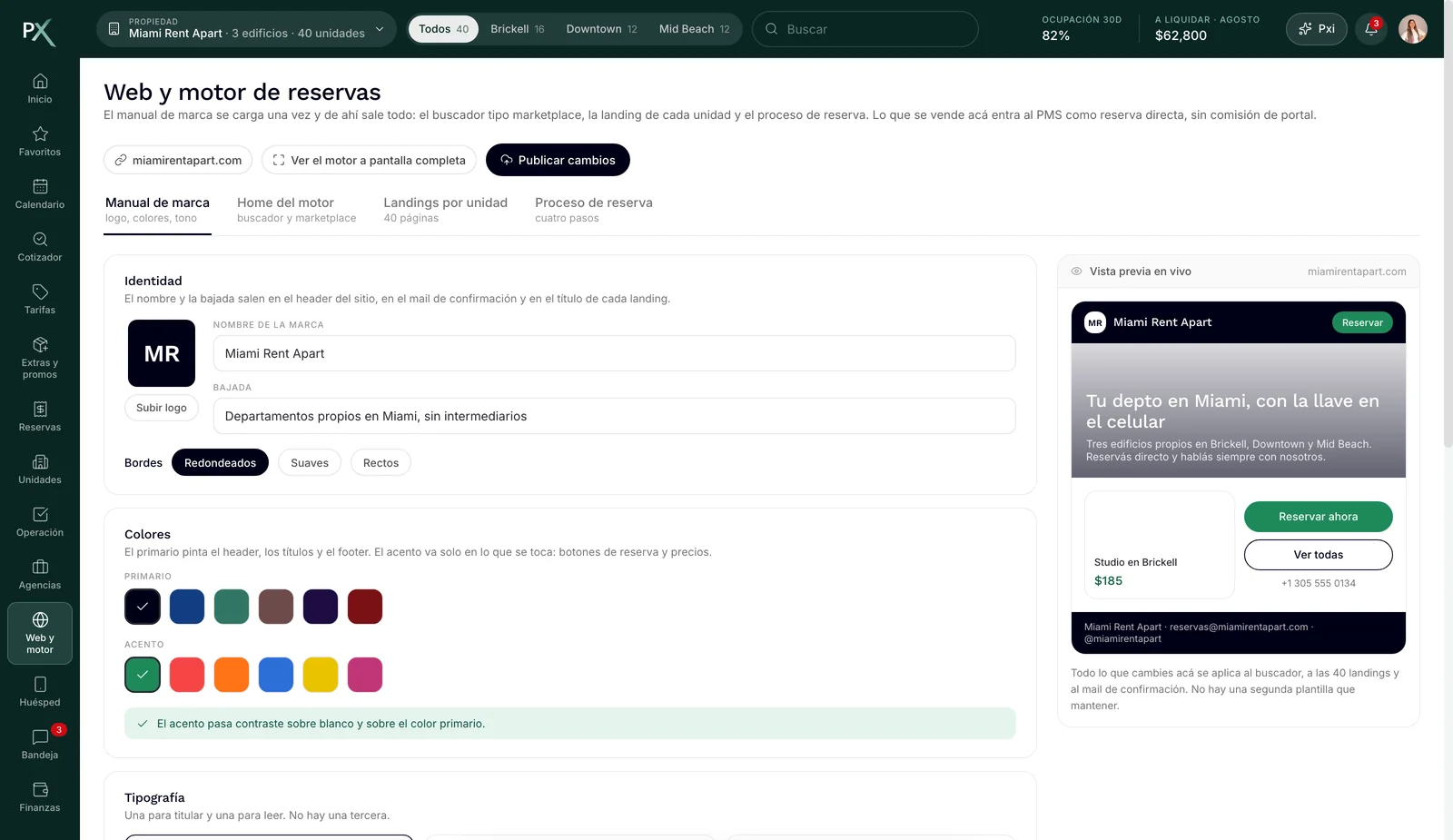Switch to Landings por unidad tab

[445, 210]
